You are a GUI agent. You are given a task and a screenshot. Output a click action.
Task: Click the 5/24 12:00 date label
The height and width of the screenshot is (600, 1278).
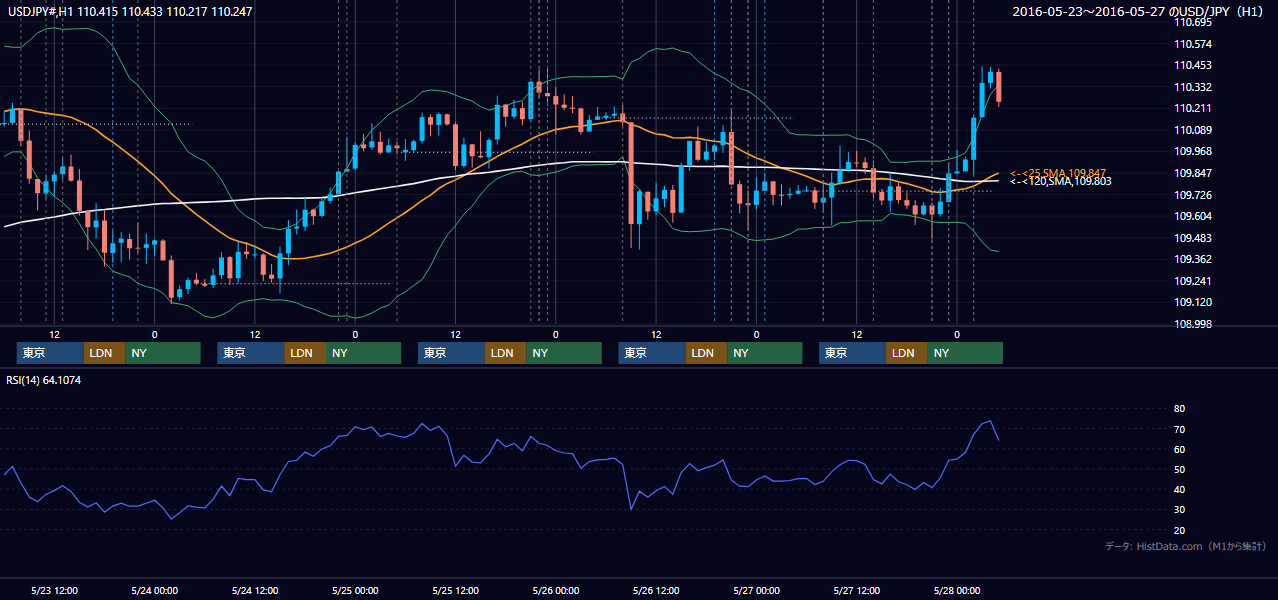click(x=255, y=590)
